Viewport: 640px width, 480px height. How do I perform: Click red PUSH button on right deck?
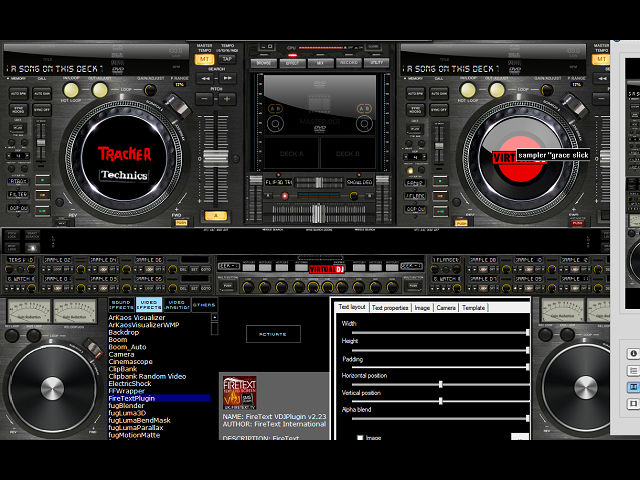[577, 223]
